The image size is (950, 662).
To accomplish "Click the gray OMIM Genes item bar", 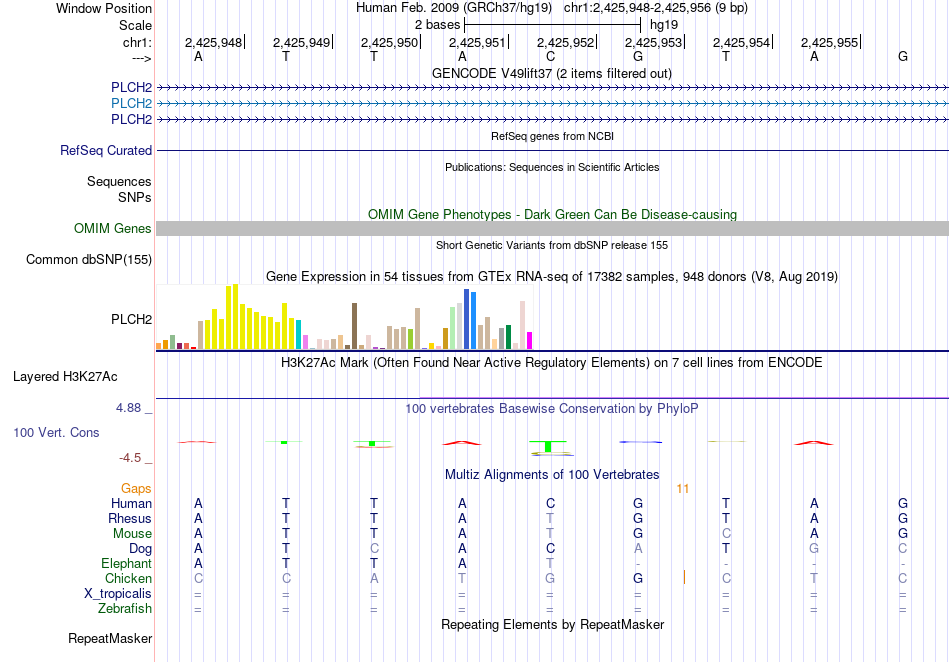I will [x=552, y=228].
